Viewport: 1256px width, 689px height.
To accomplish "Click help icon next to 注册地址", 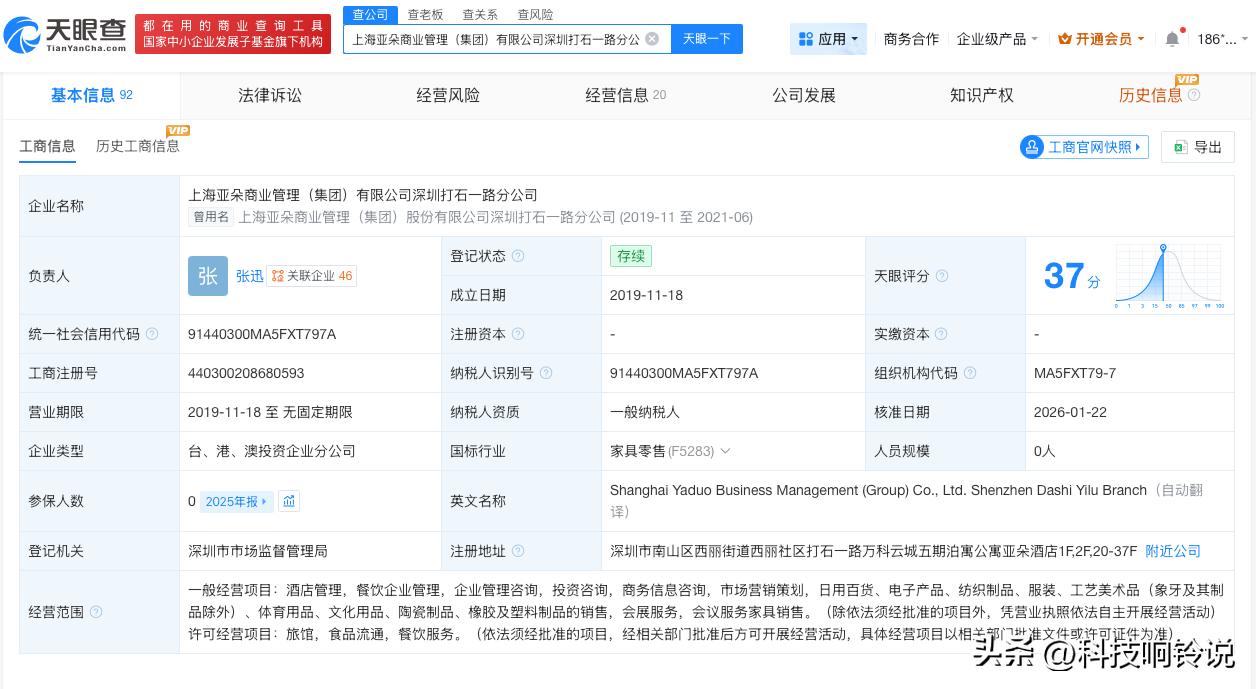I will point(518,551).
